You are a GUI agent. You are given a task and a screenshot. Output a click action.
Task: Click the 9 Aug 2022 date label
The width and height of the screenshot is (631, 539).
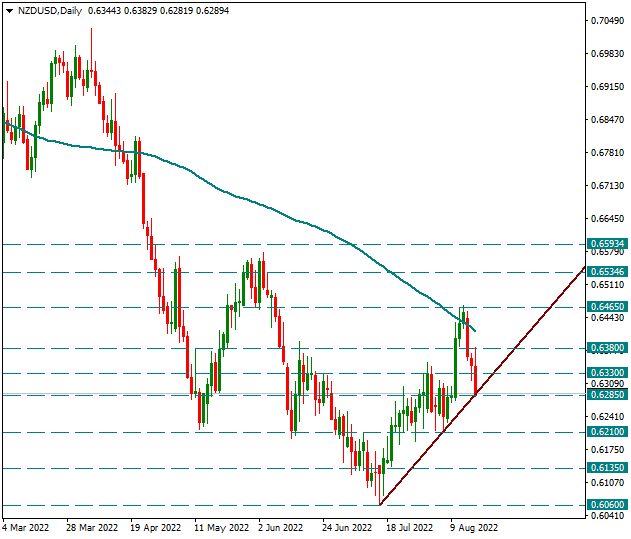[x=474, y=527]
